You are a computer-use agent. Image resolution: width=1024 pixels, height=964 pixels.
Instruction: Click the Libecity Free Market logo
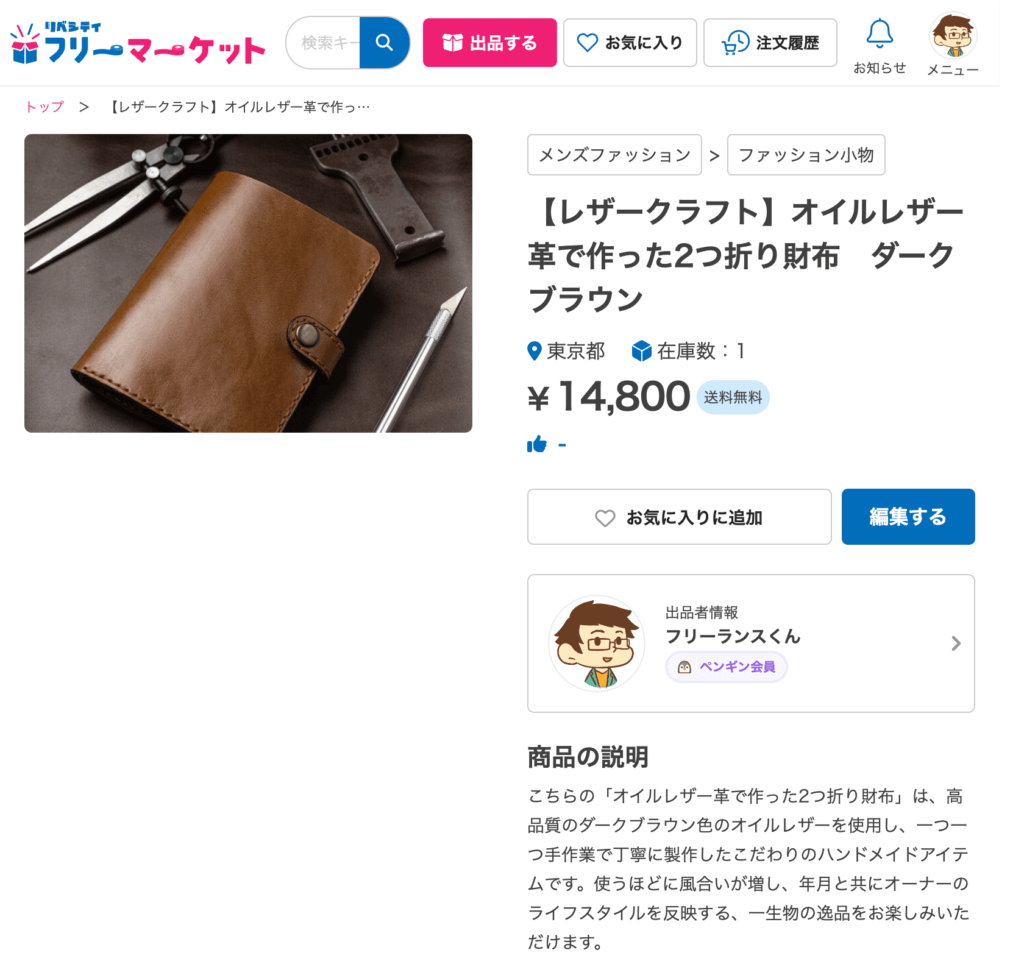138,44
